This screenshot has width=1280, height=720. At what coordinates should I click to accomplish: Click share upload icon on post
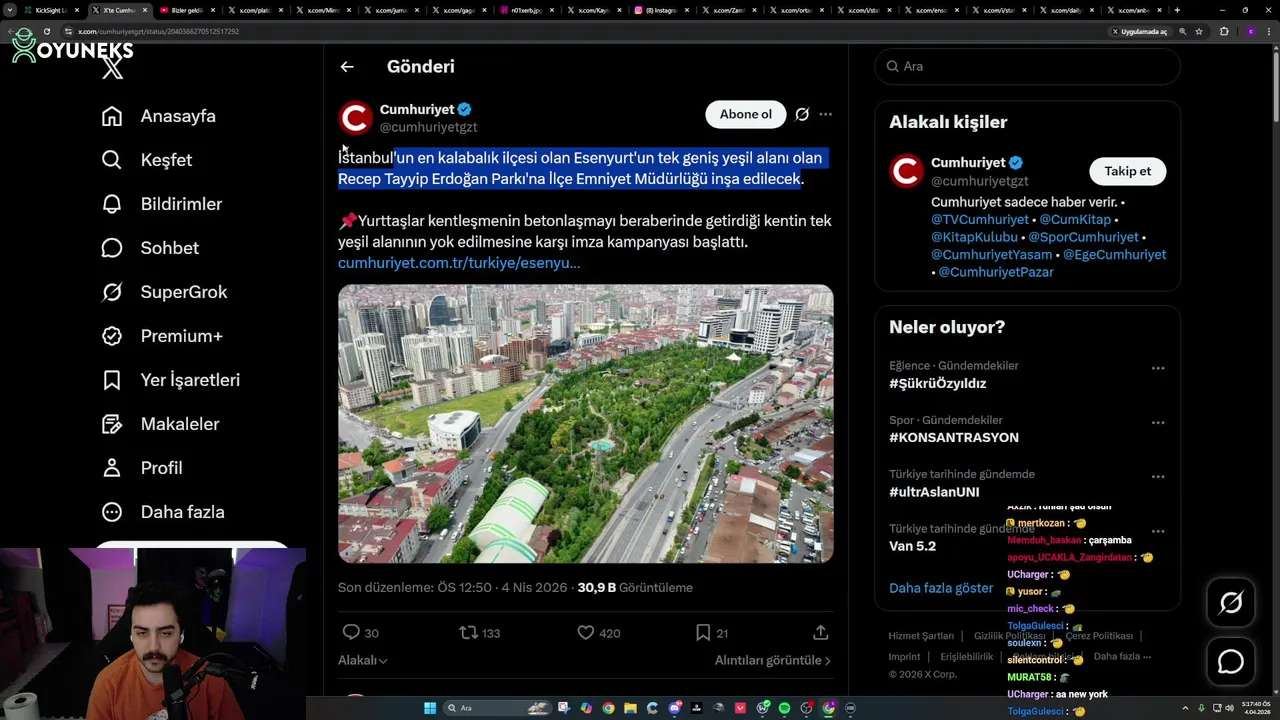click(x=821, y=633)
